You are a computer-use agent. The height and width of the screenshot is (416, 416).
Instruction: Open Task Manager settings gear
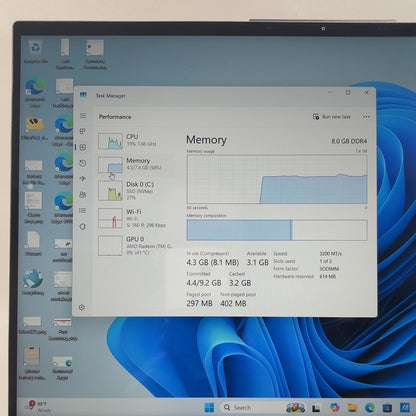(x=82, y=307)
